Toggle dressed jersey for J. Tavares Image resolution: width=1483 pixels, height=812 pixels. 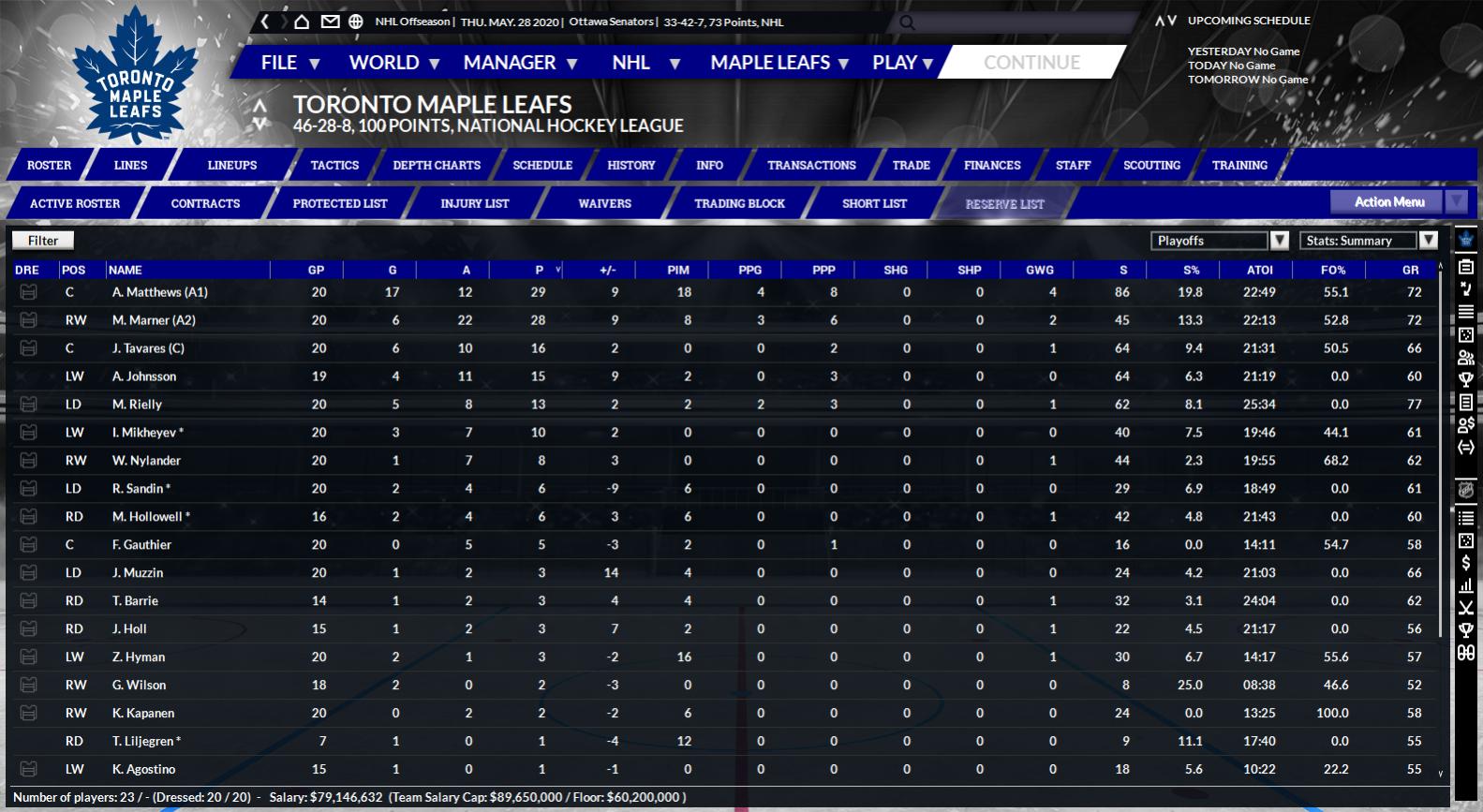pos(28,348)
